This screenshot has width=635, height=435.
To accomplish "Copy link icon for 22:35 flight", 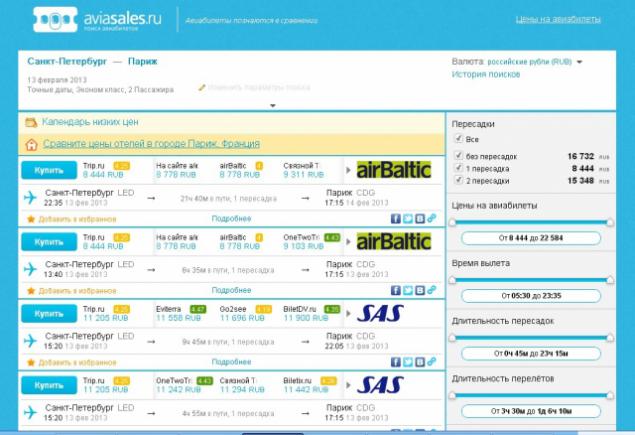I will click(432, 218).
